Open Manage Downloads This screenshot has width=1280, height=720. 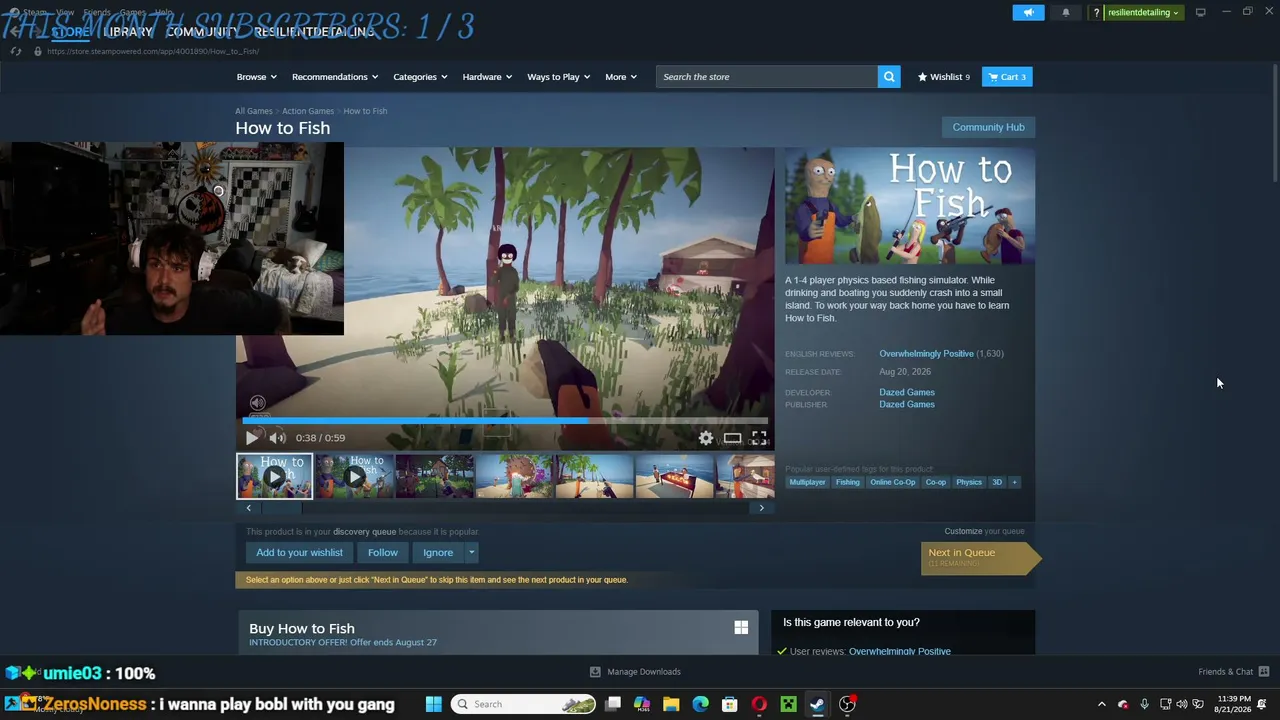pyautogui.click(x=635, y=672)
